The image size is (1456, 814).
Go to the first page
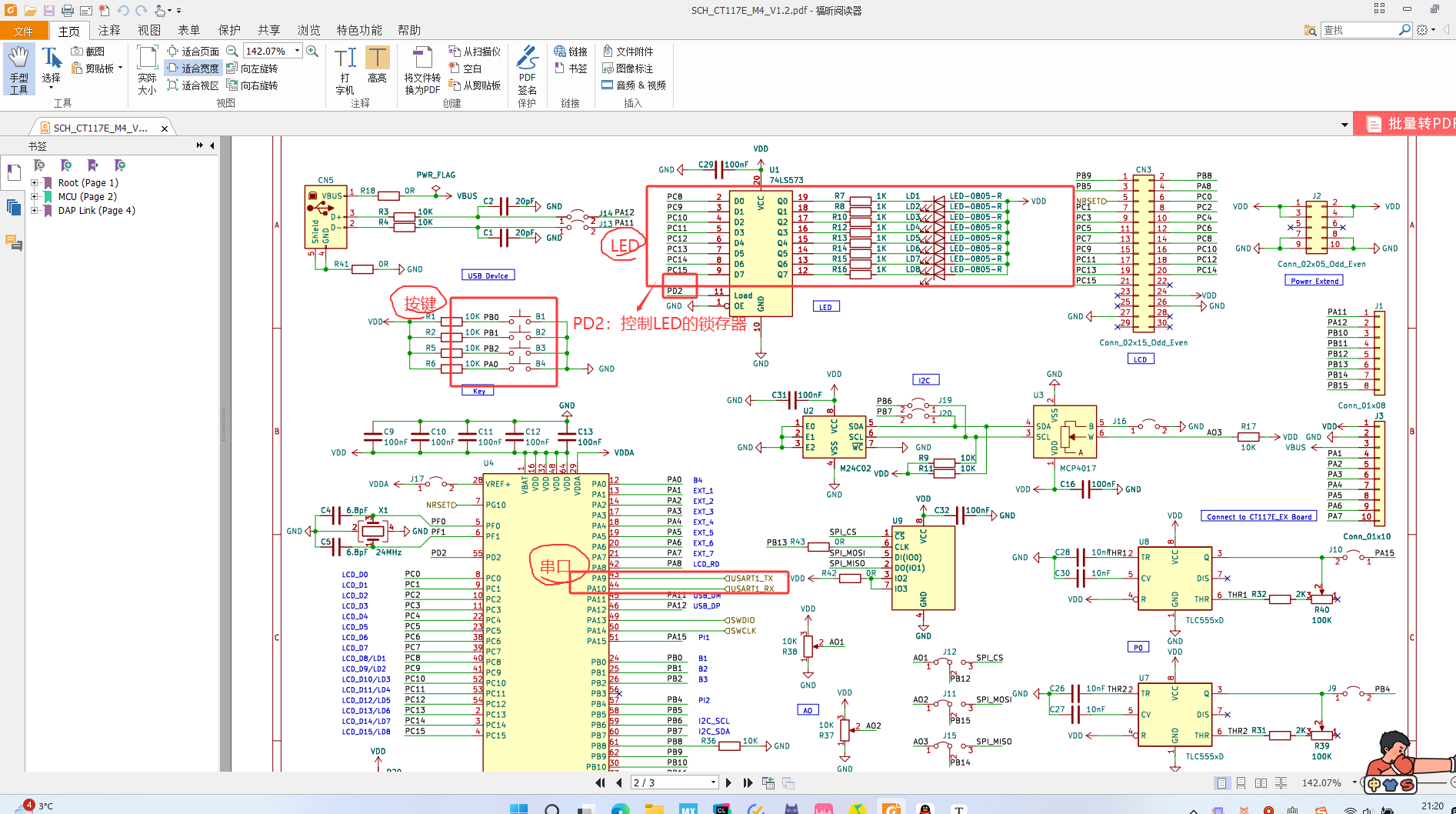(600, 782)
